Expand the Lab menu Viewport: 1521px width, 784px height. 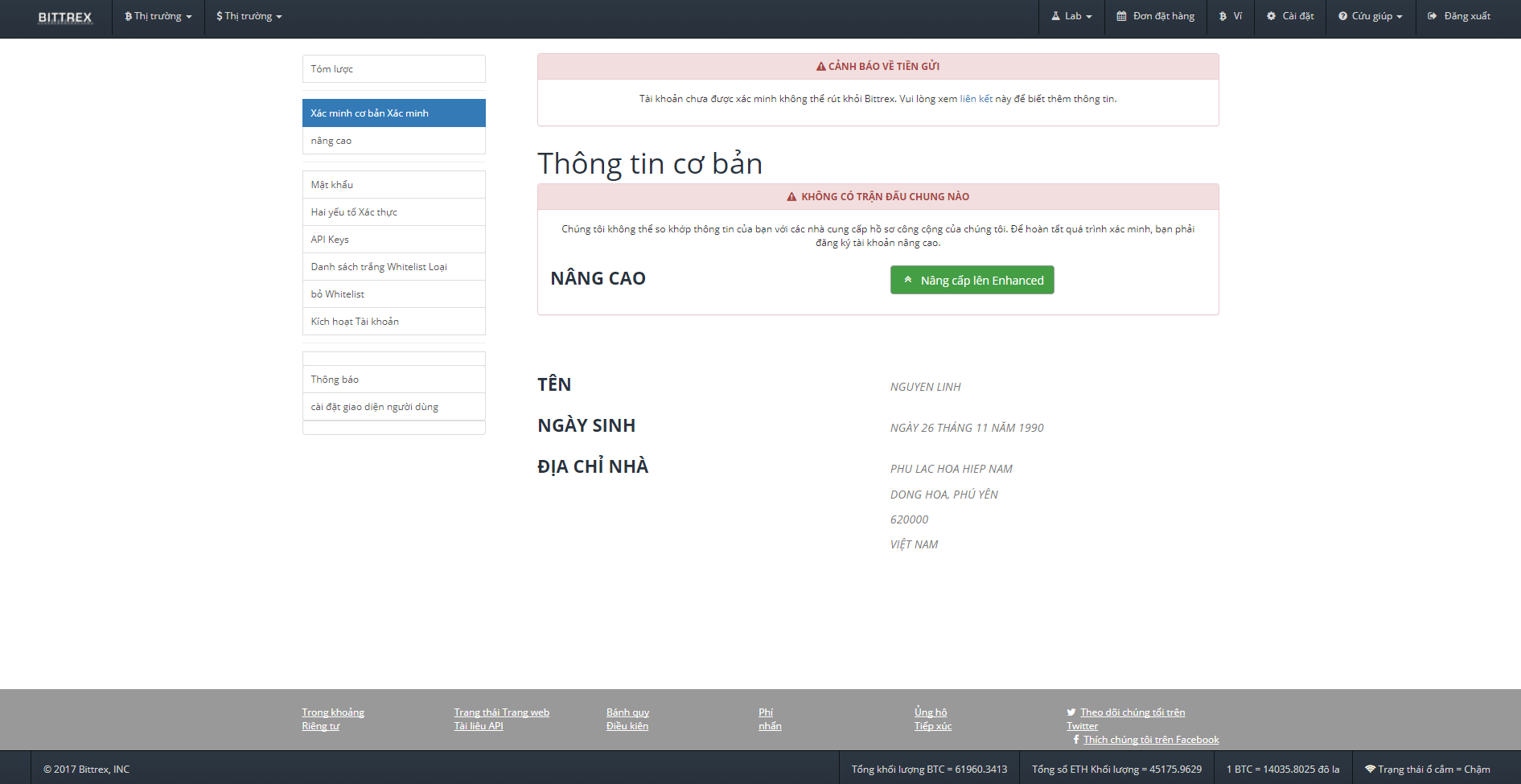pyautogui.click(x=1072, y=16)
